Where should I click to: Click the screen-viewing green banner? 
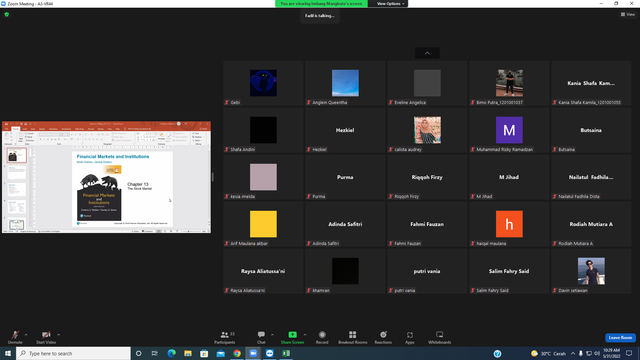click(321, 4)
